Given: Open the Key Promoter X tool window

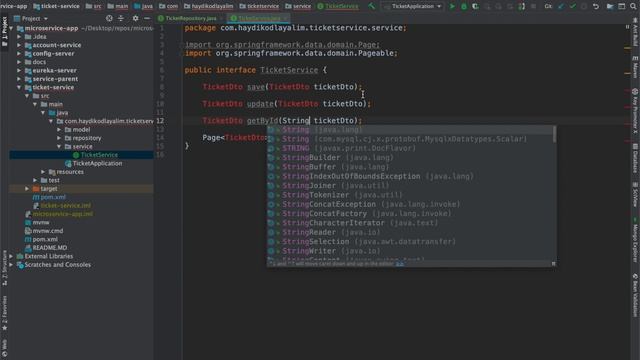Looking at the screenshot, I should click(x=635, y=111).
